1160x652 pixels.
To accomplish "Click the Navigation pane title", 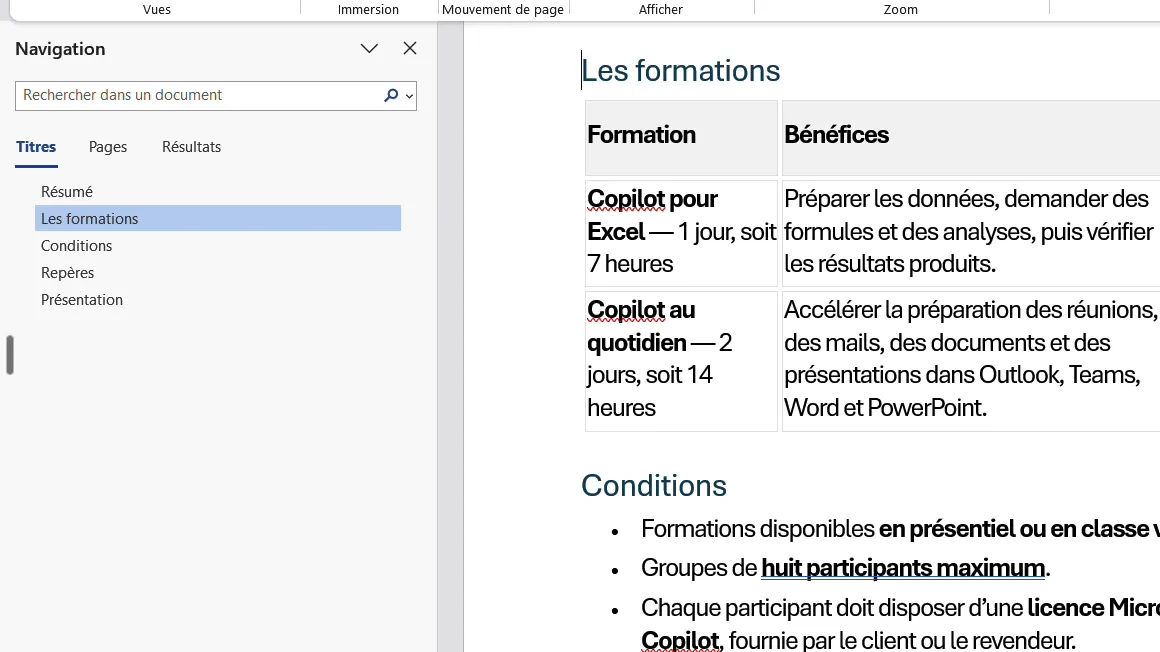I will pyautogui.click(x=61, y=49).
